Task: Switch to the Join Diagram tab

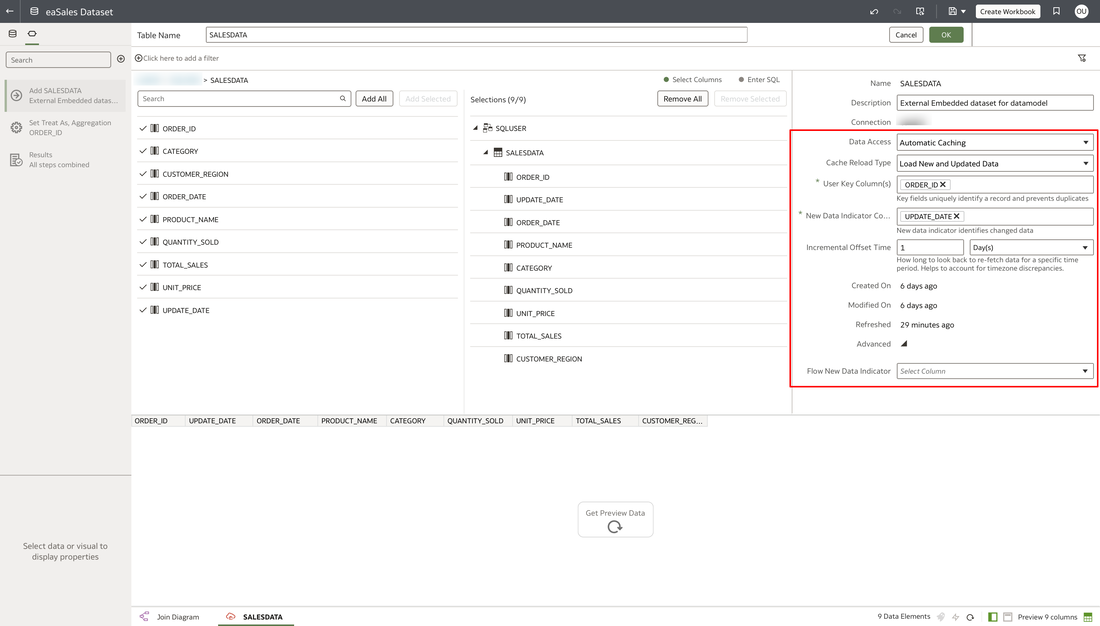Action: point(169,617)
